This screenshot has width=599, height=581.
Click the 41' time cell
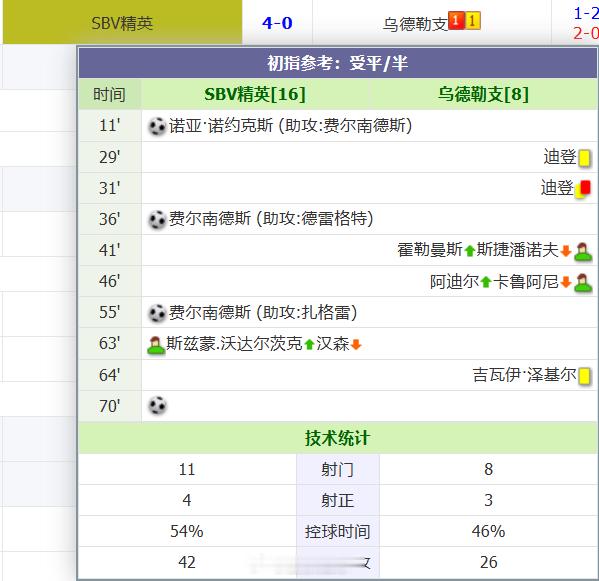(110, 251)
